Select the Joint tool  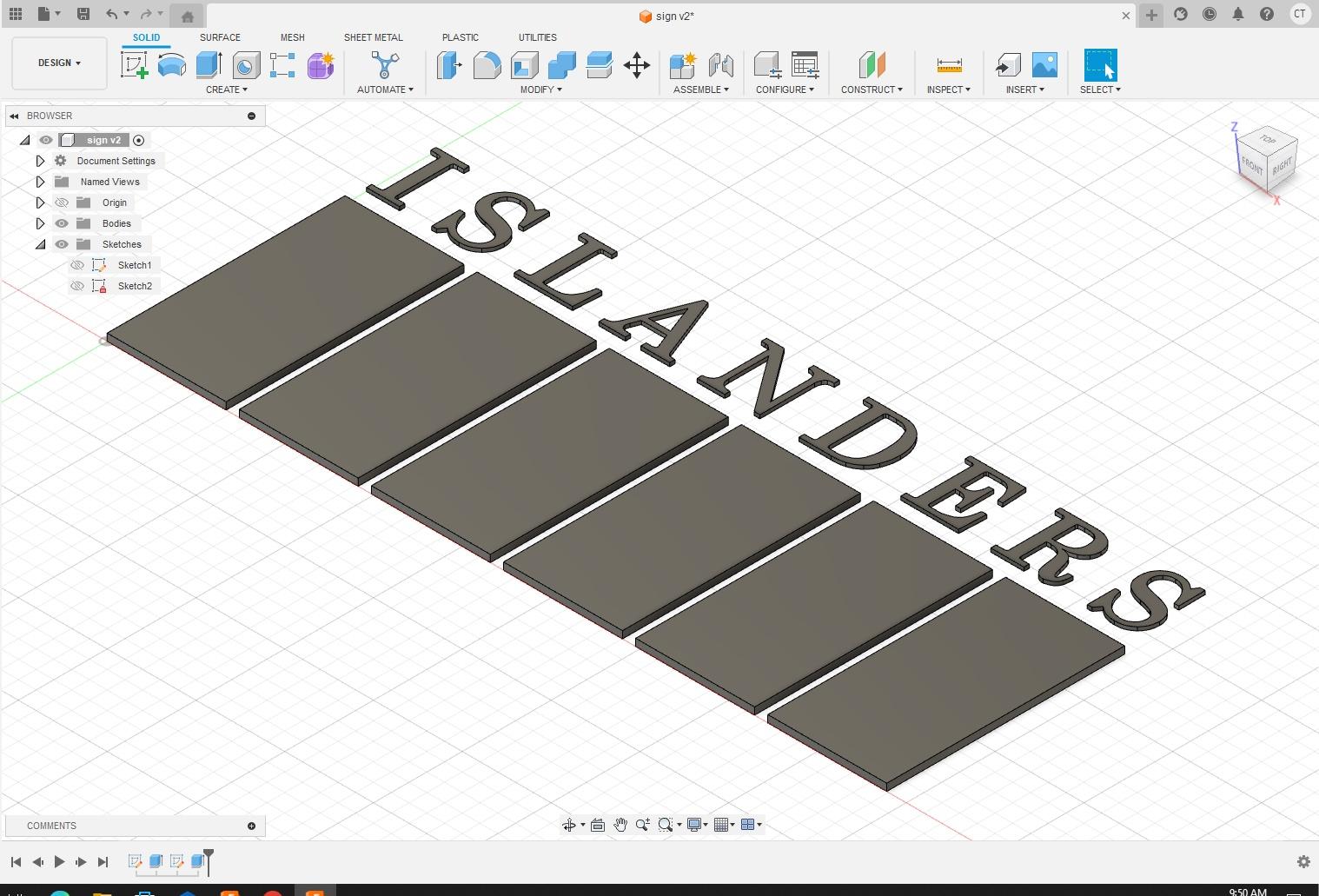pyautogui.click(x=720, y=65)
